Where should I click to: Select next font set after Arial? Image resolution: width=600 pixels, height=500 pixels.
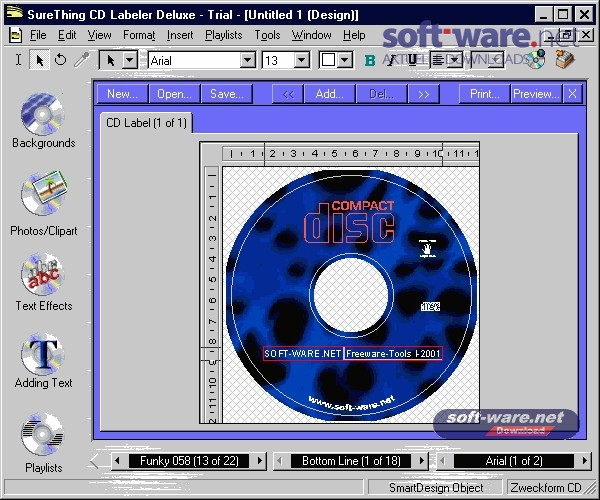585,461
